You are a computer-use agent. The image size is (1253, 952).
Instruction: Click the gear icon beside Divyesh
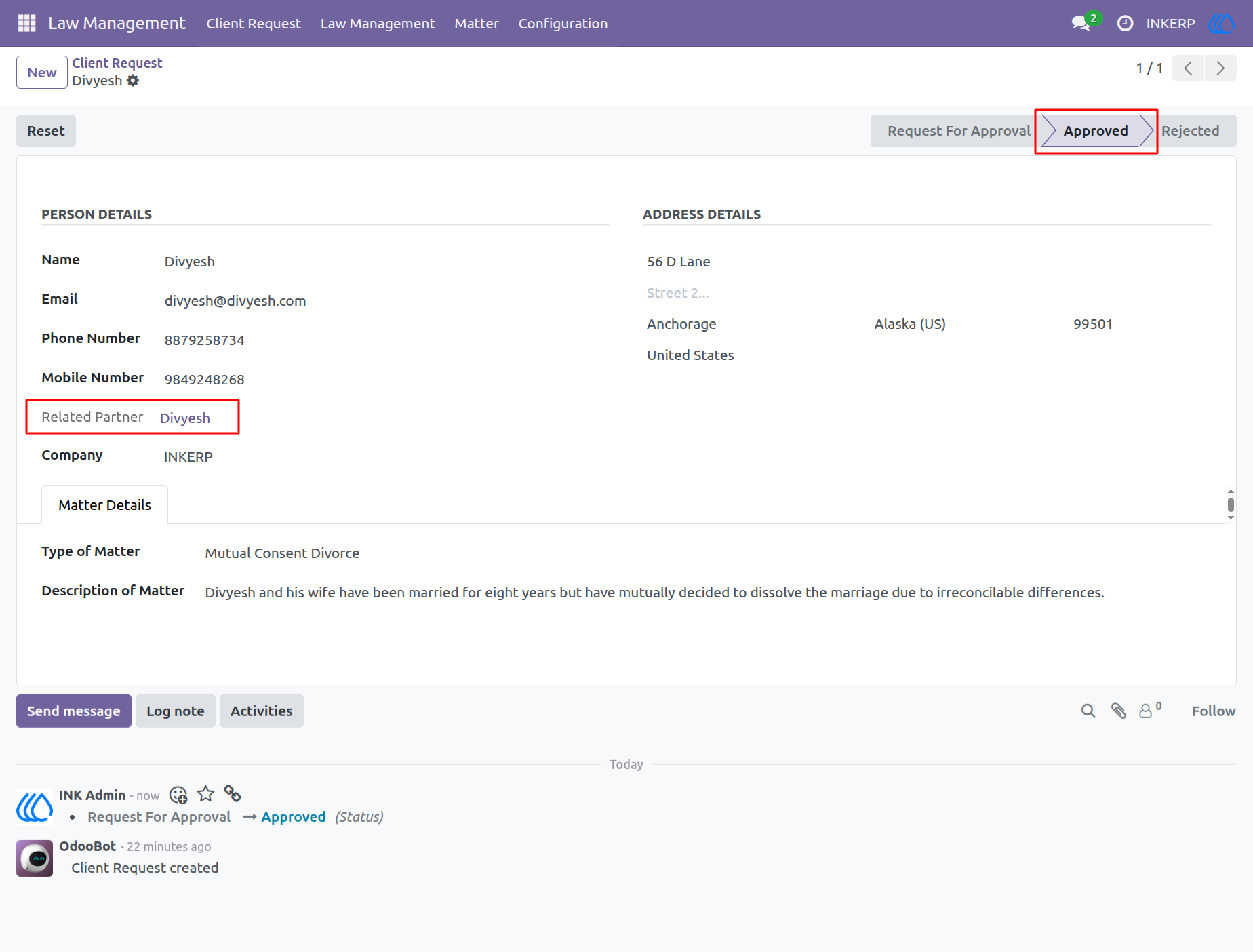tap(134, 81)
